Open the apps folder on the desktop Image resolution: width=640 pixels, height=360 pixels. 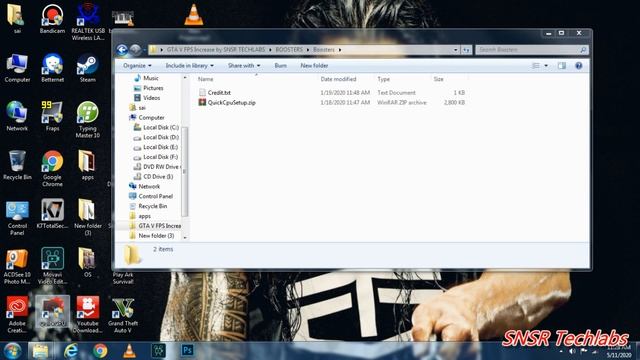coord(87,165)
